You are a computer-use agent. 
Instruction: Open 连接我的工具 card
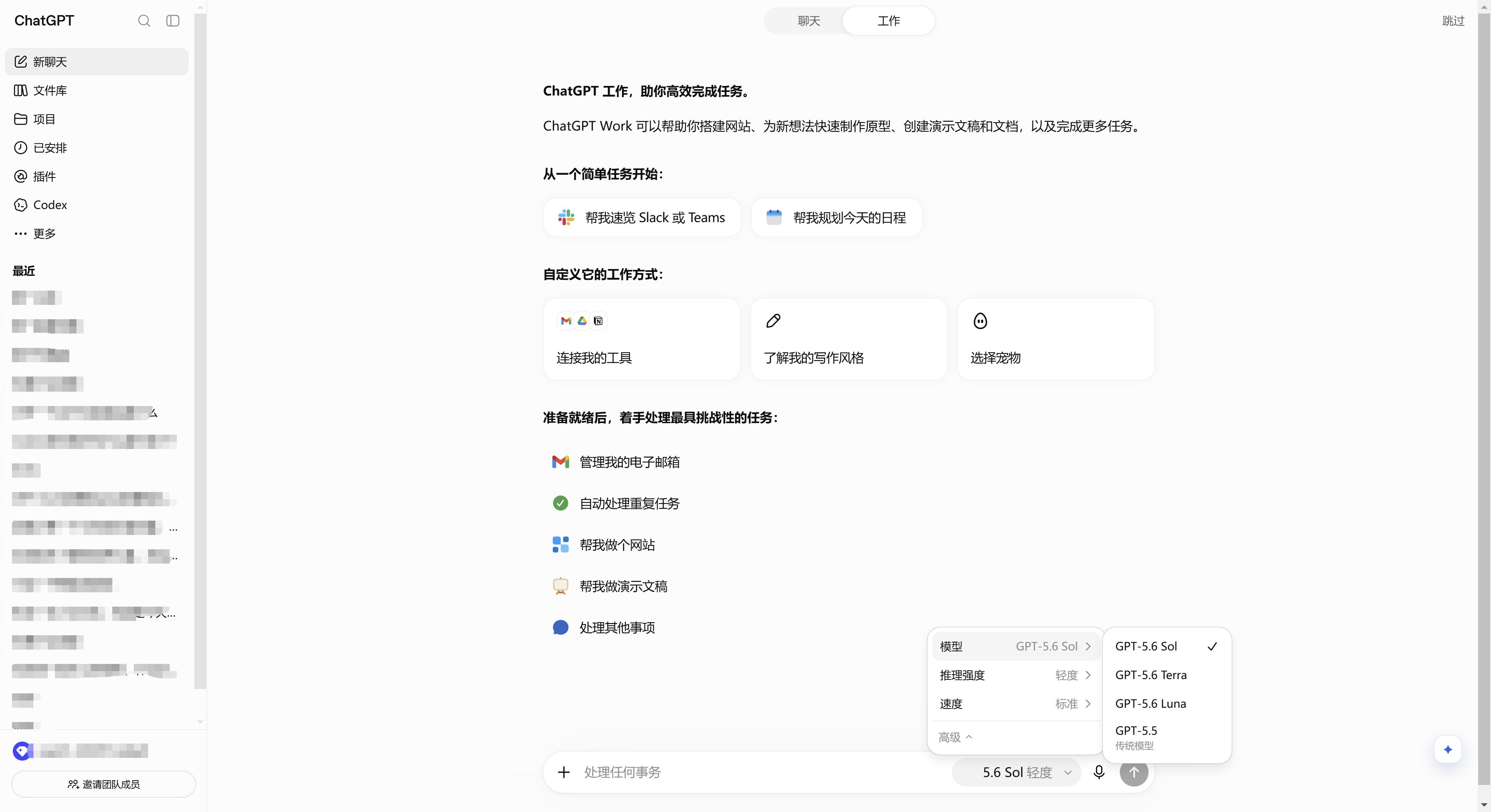click(642, 339)
